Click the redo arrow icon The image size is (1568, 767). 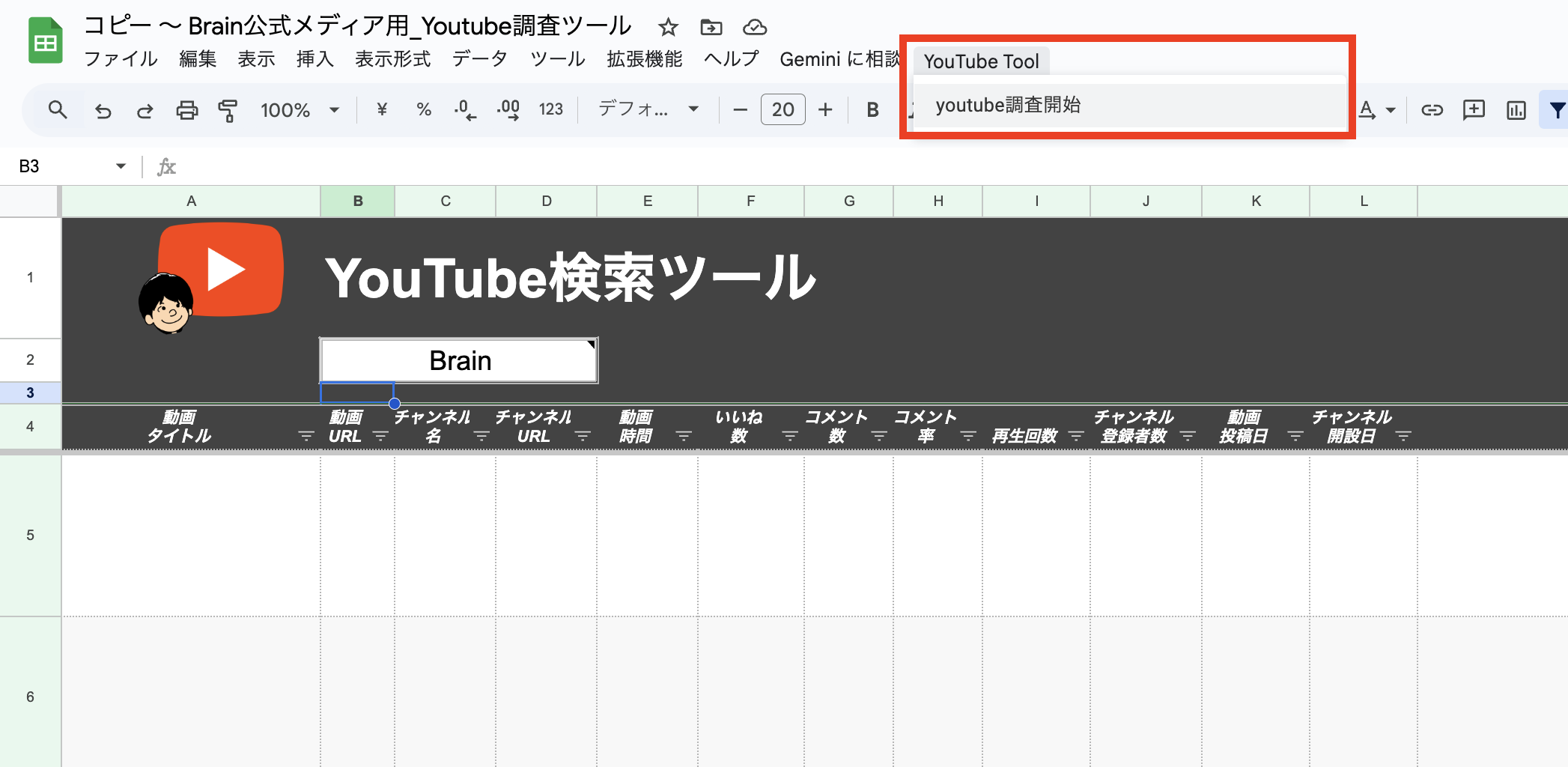145,110
